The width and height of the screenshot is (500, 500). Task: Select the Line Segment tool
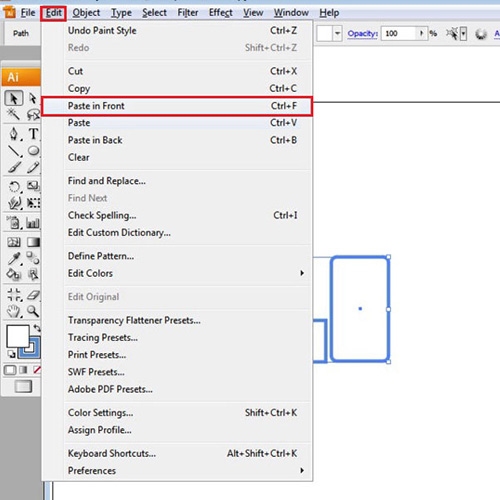point(14,151)
